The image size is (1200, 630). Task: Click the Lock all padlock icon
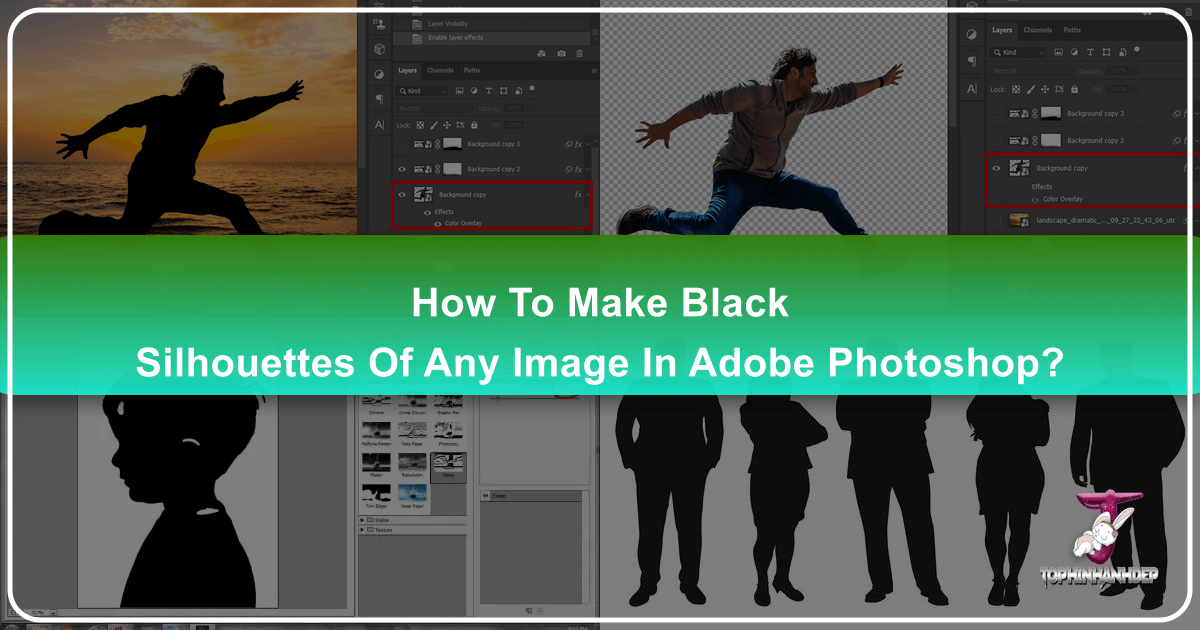[x=474, y=125]
